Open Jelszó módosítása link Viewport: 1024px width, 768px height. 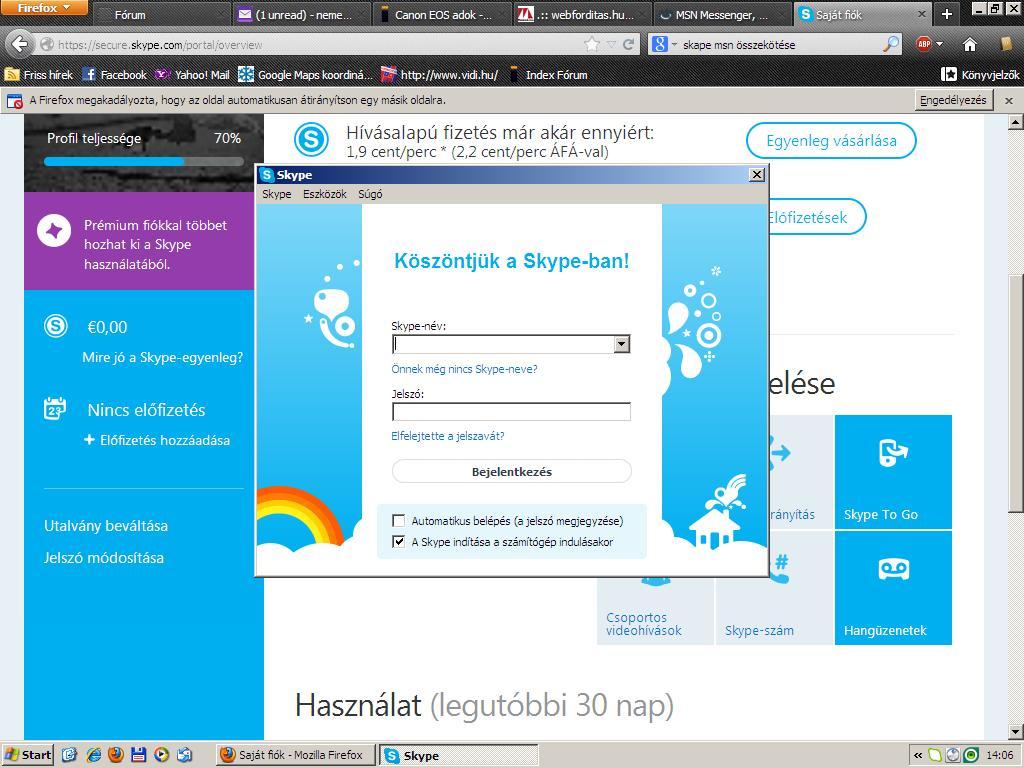(104, 558)
